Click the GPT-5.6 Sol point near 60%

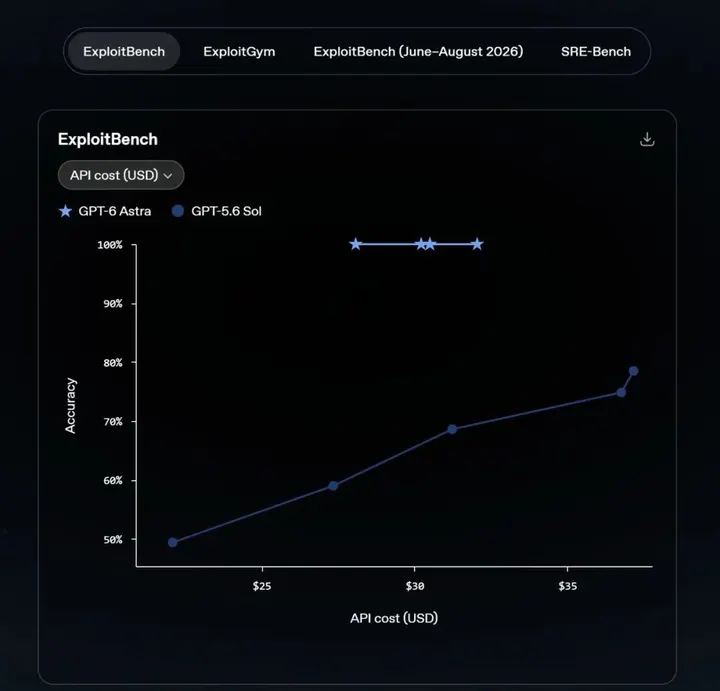(x=333, y=486)
